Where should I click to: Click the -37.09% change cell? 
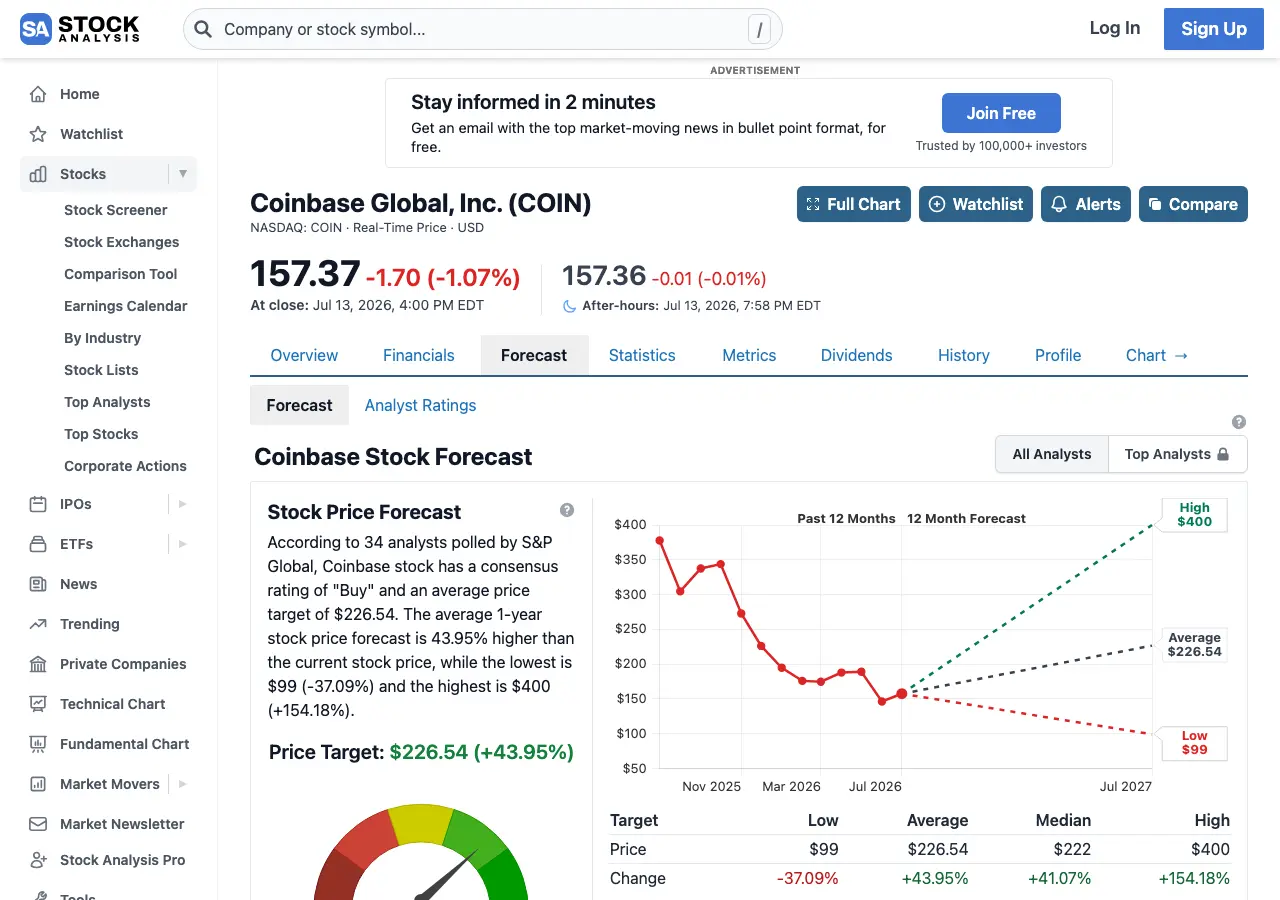pos(808,878)
